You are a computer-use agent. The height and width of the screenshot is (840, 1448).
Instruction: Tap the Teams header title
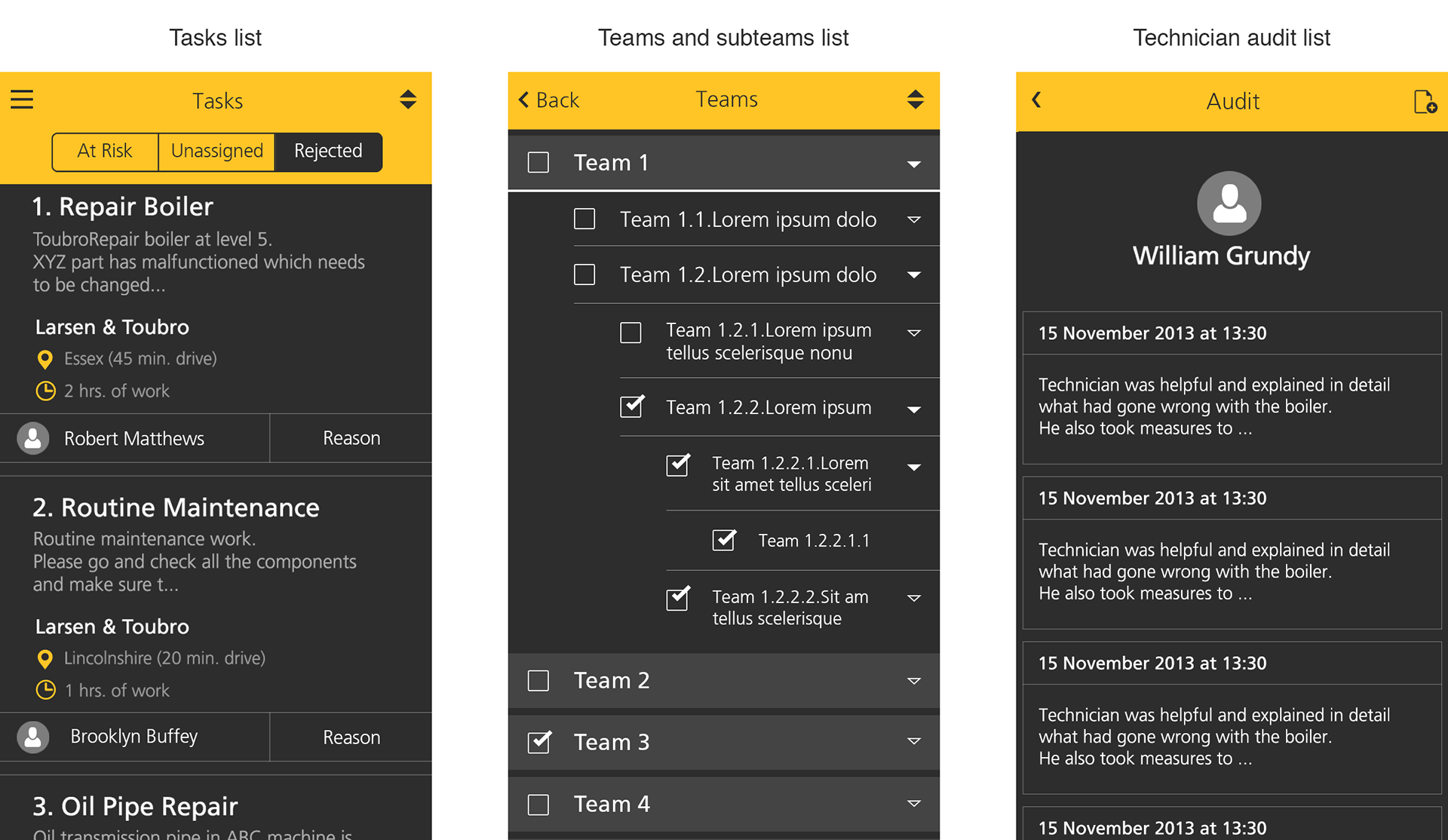point(726,99)
